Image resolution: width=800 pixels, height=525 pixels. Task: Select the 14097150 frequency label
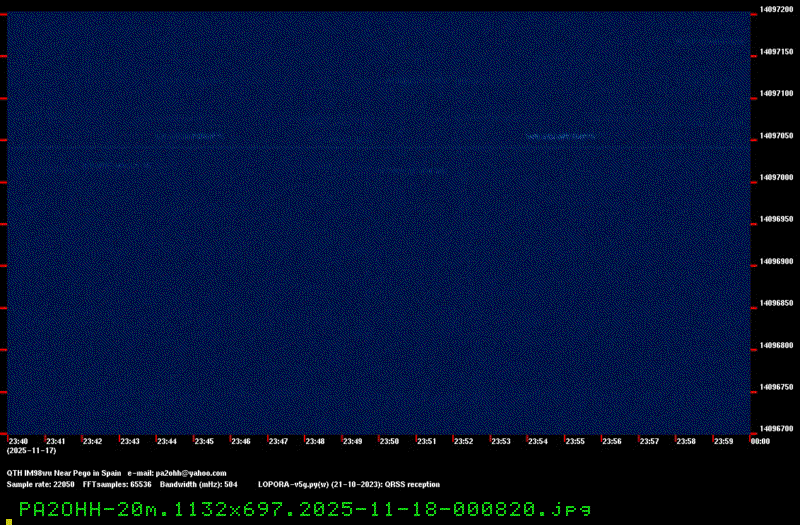point(777,52)
